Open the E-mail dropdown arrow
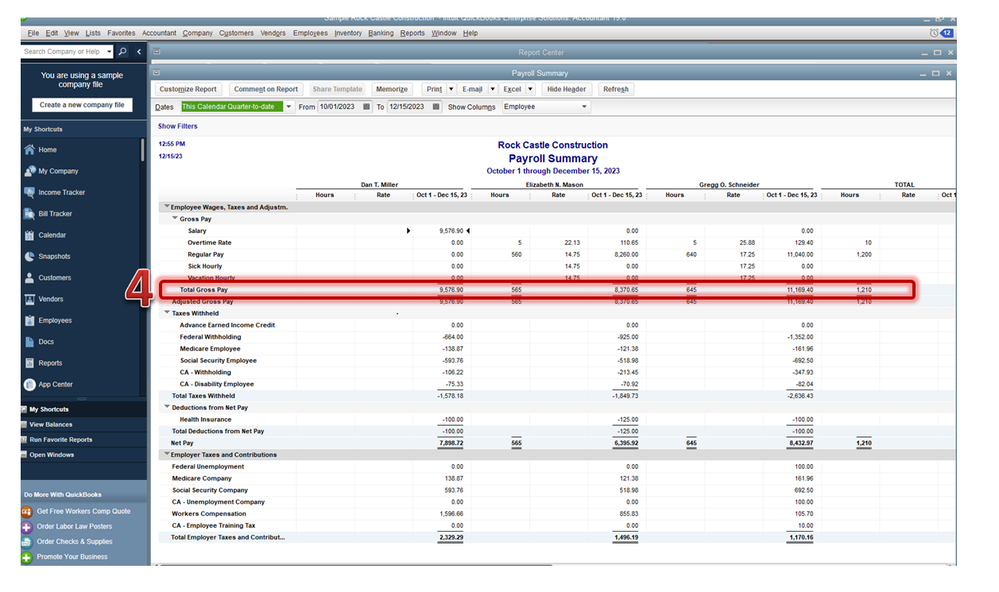 pyautogui.click(x=492, y=89)
